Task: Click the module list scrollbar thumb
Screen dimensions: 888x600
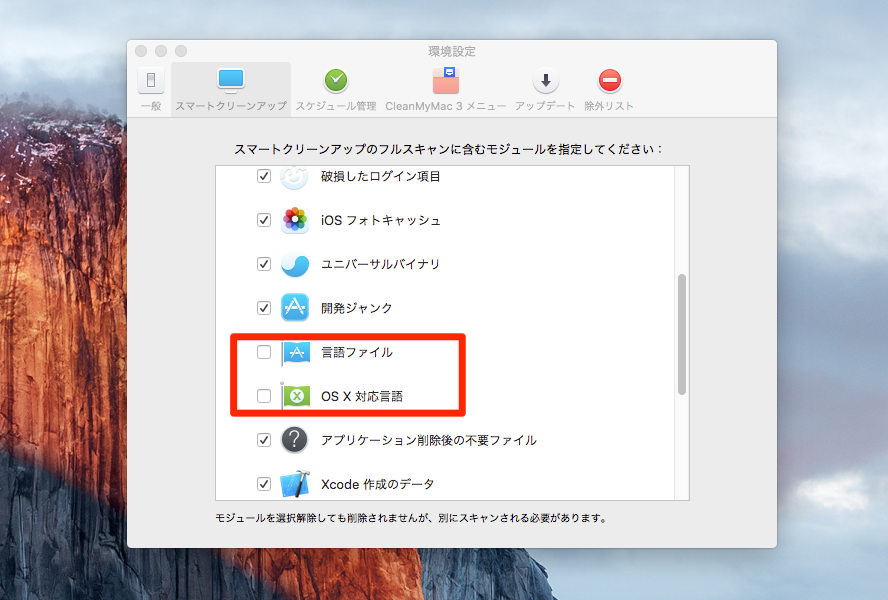Action: (682, 334)
